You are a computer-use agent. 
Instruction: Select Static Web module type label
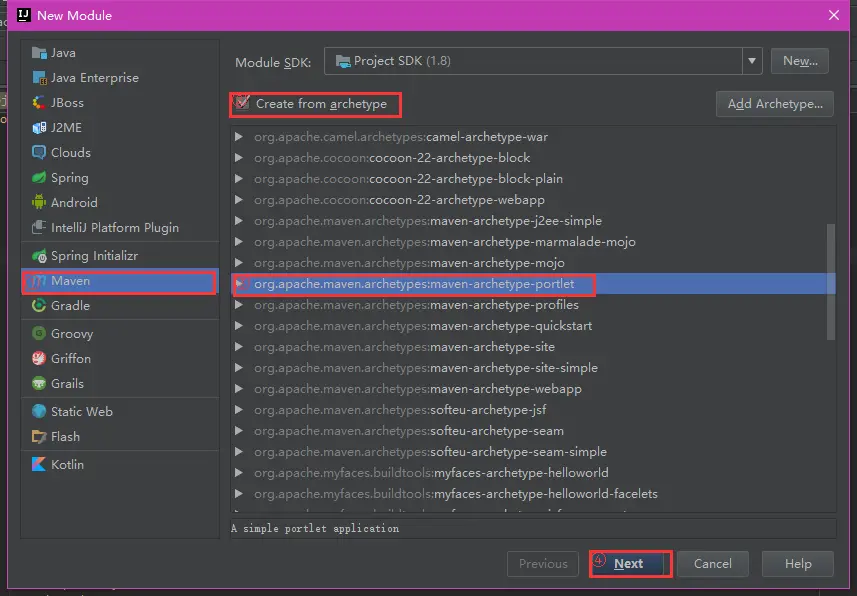[81, 411]
